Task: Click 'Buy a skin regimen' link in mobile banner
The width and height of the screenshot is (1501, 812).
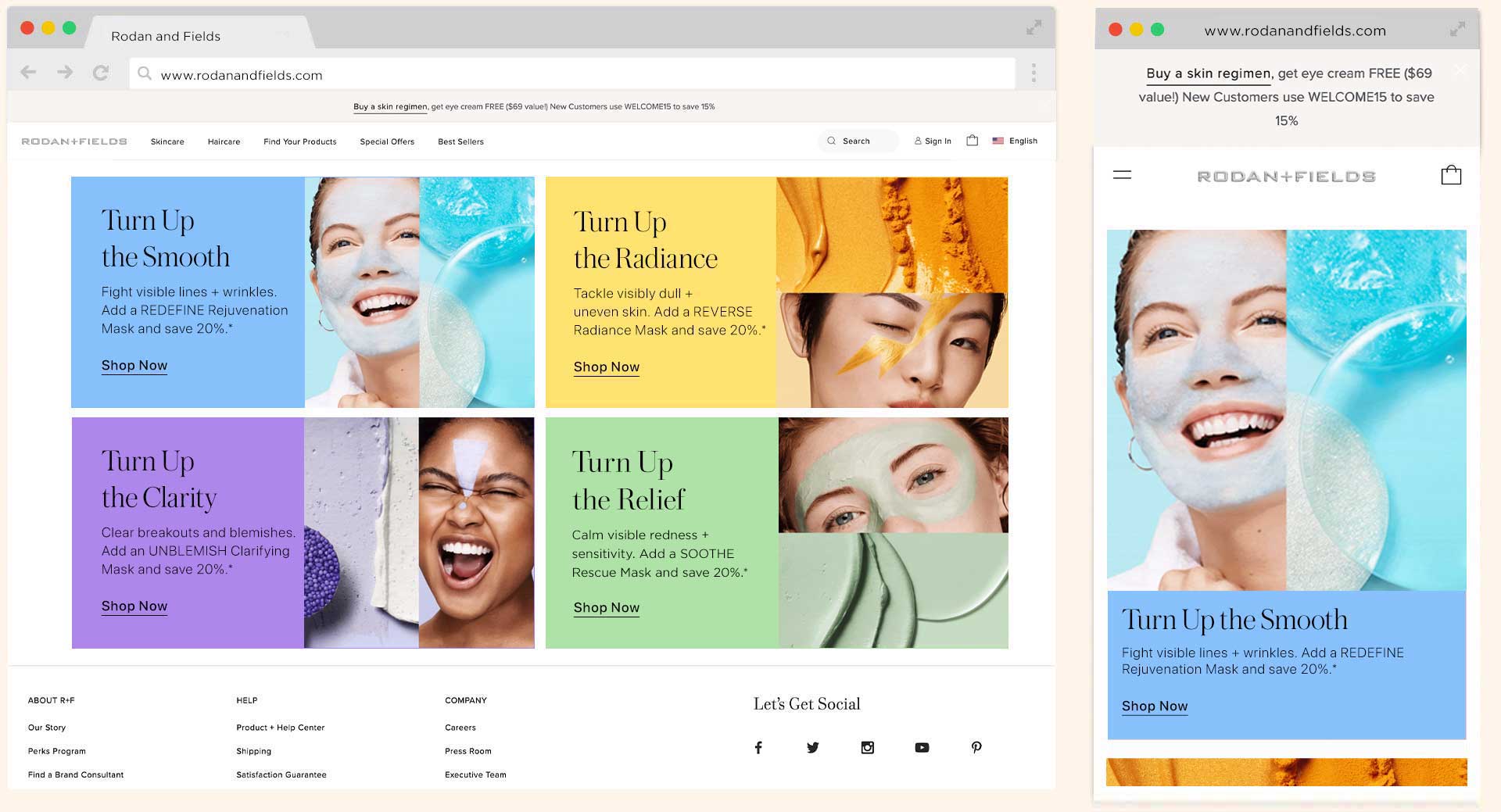Action: (x=1209, y=73)
